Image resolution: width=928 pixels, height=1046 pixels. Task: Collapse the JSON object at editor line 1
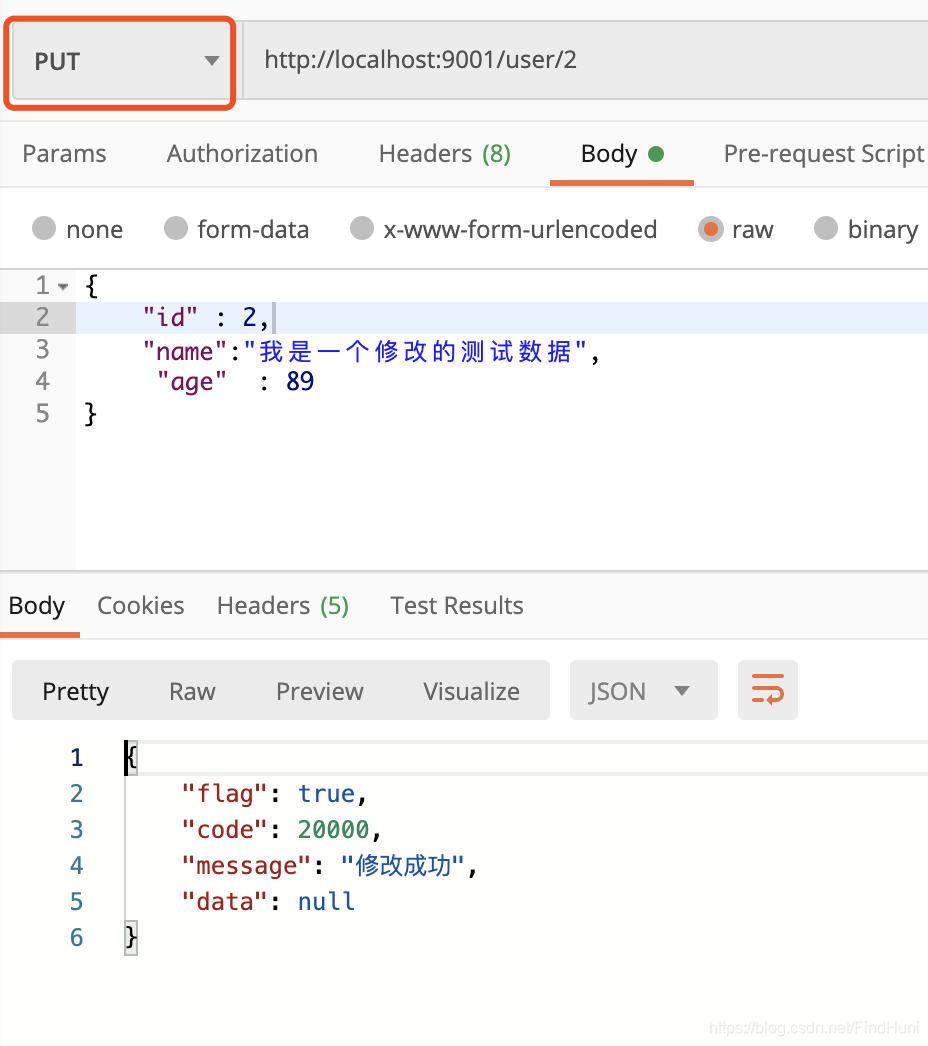pyautogui.click(x=63, y=287)
